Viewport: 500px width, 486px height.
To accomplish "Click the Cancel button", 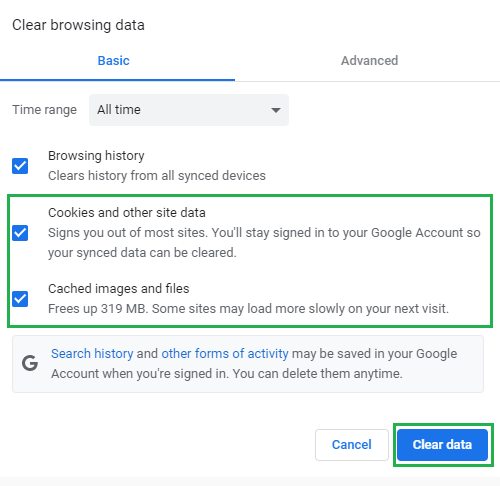I will pos(352,445).
